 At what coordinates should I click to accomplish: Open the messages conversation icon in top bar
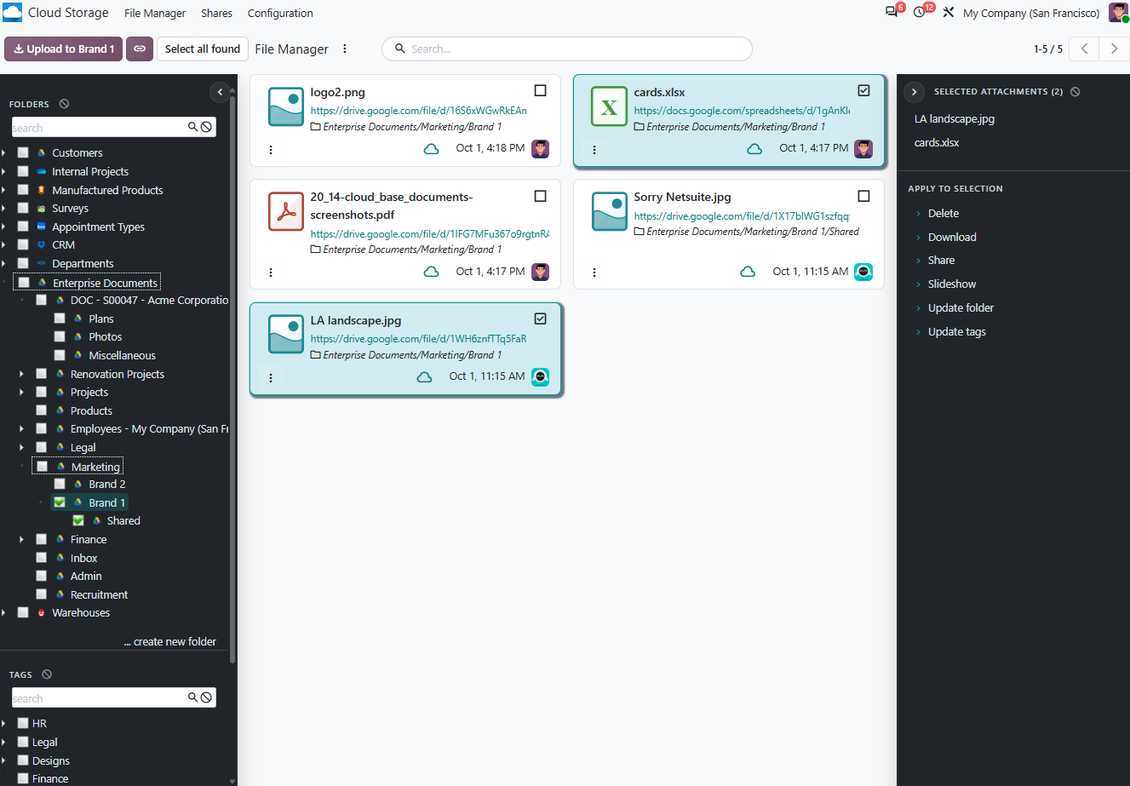tap(891, 12)
